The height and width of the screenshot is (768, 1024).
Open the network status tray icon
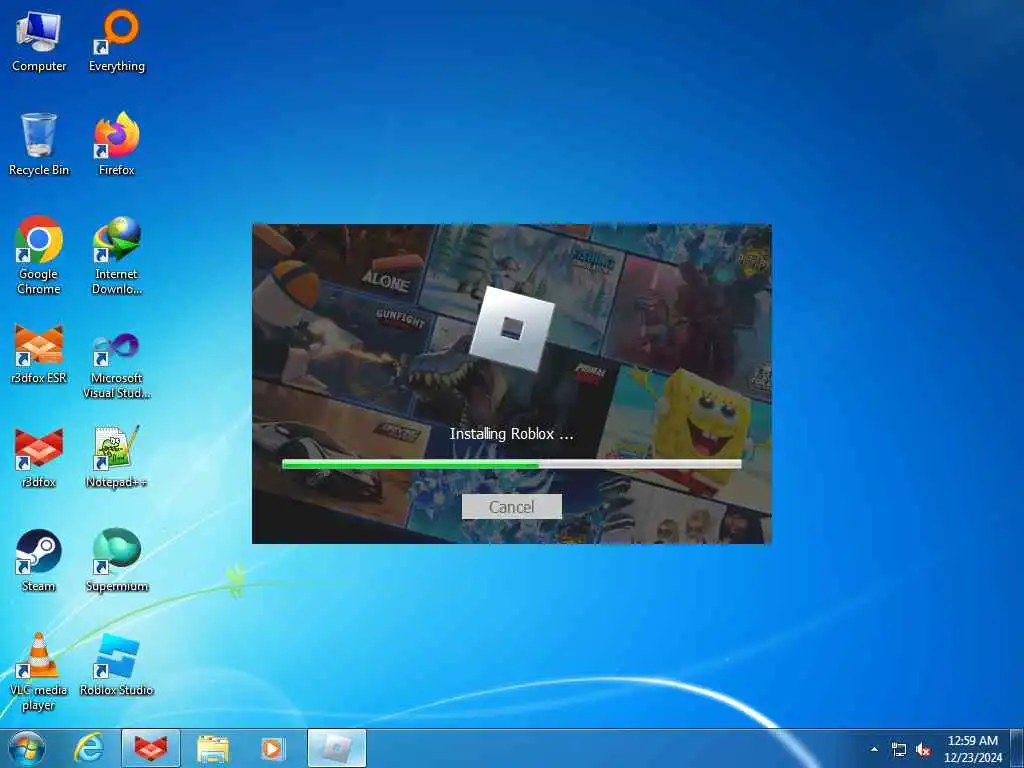click(899, 750)
